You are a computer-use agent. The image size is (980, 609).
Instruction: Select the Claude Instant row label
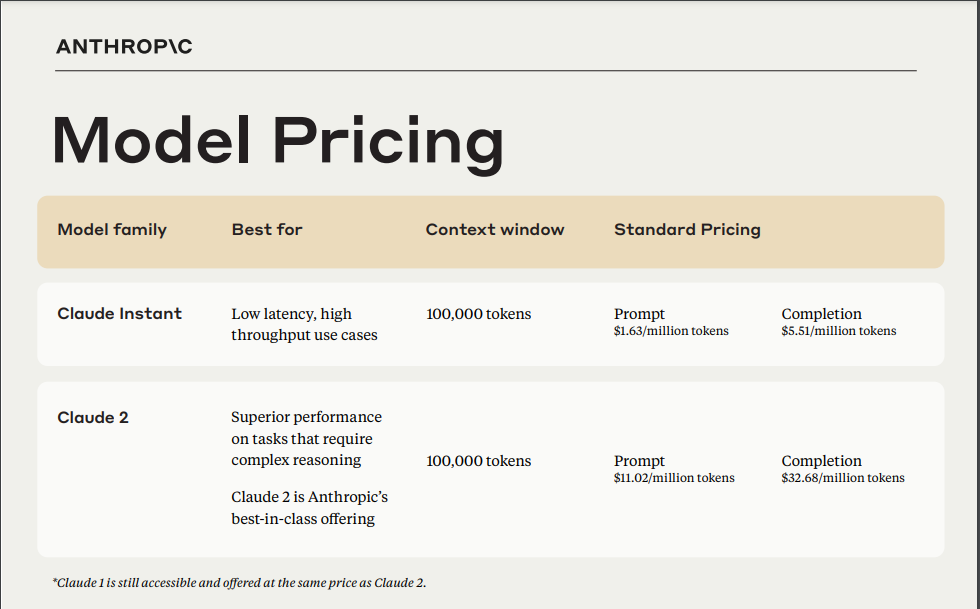pos(120,314)
